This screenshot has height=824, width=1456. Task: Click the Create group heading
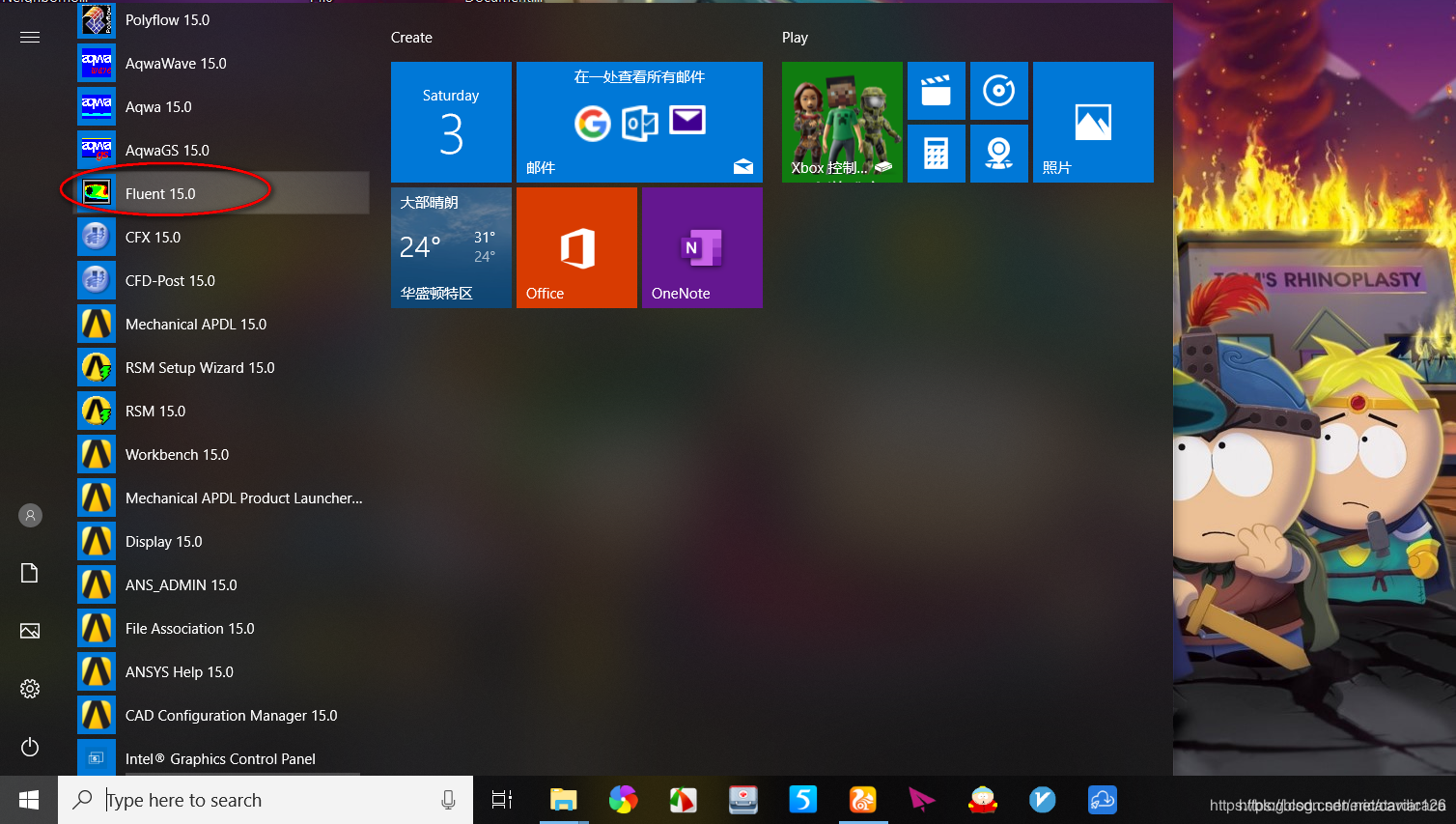click(x=411, y=38)
